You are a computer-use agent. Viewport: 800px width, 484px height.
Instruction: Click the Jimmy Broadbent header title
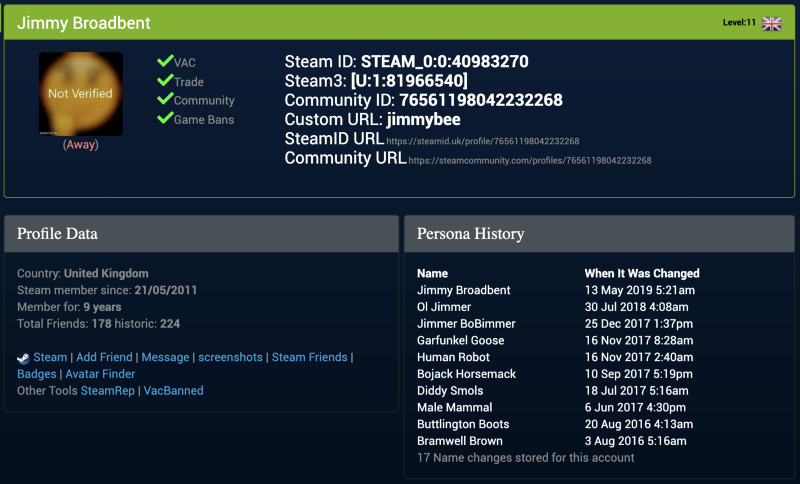click(x=84, y=23)
